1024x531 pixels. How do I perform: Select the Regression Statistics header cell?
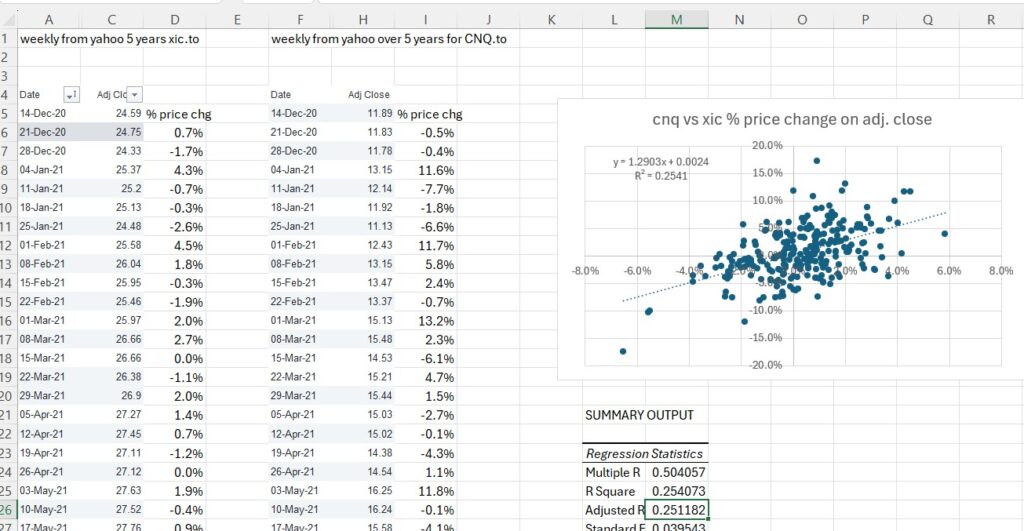click(645, 453)
